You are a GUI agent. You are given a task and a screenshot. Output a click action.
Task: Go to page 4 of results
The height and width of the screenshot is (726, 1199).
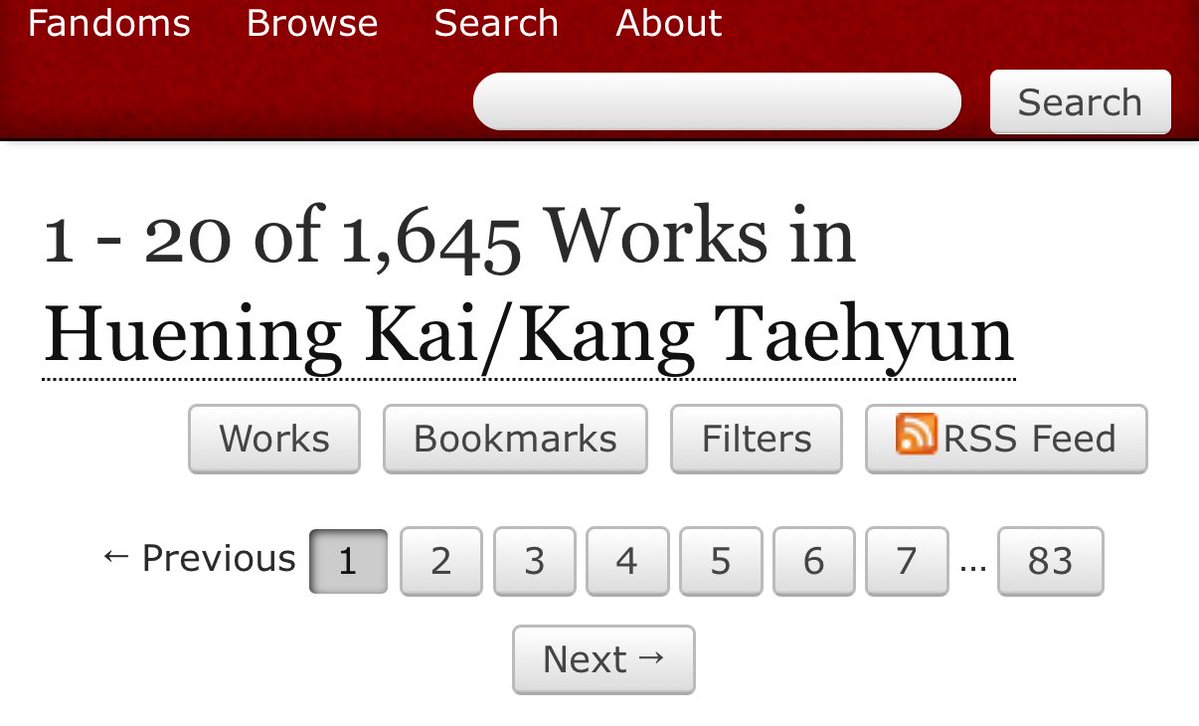[x=627, y=561]
